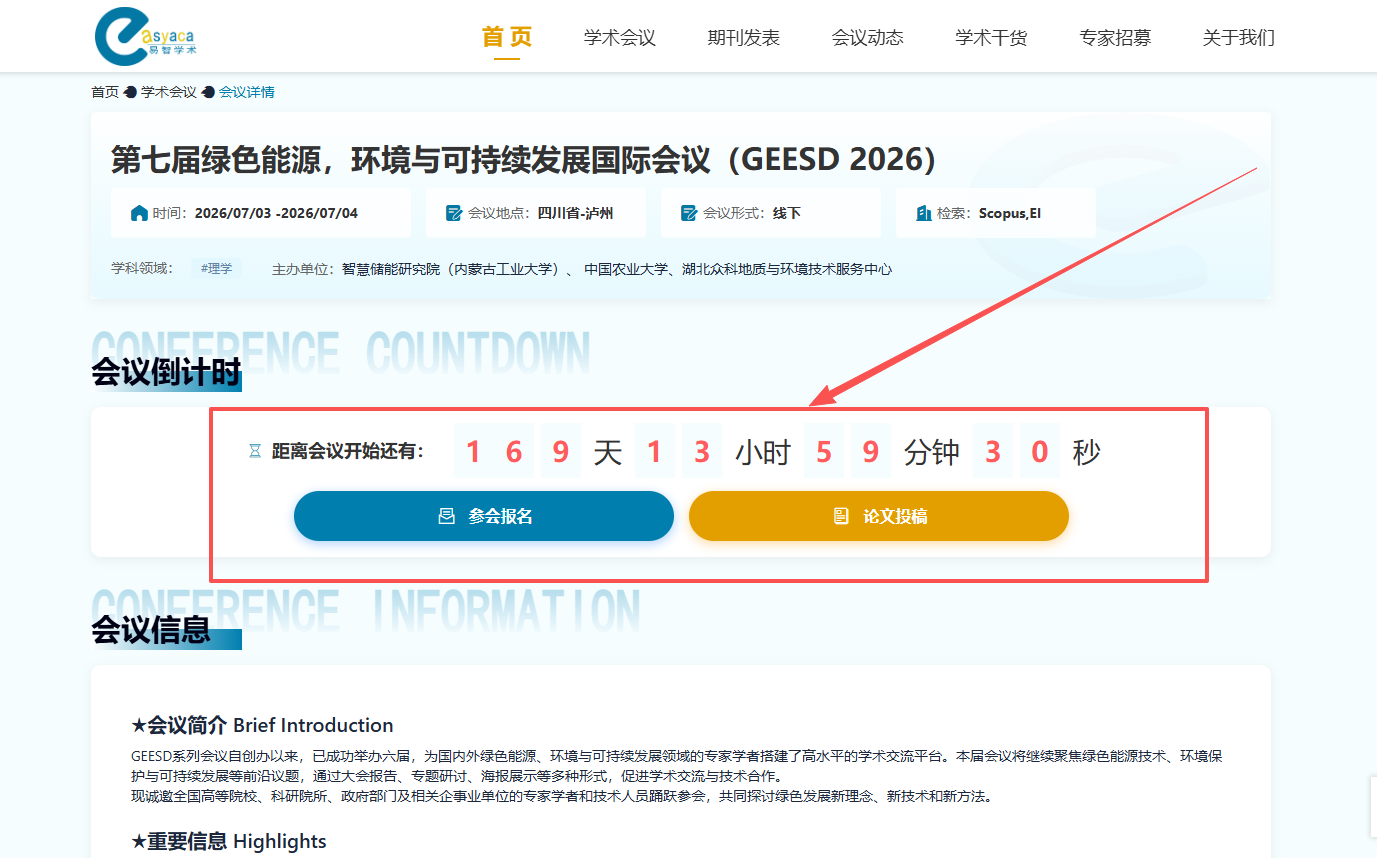Click the location text 四川省-泸州

[575, 213]
